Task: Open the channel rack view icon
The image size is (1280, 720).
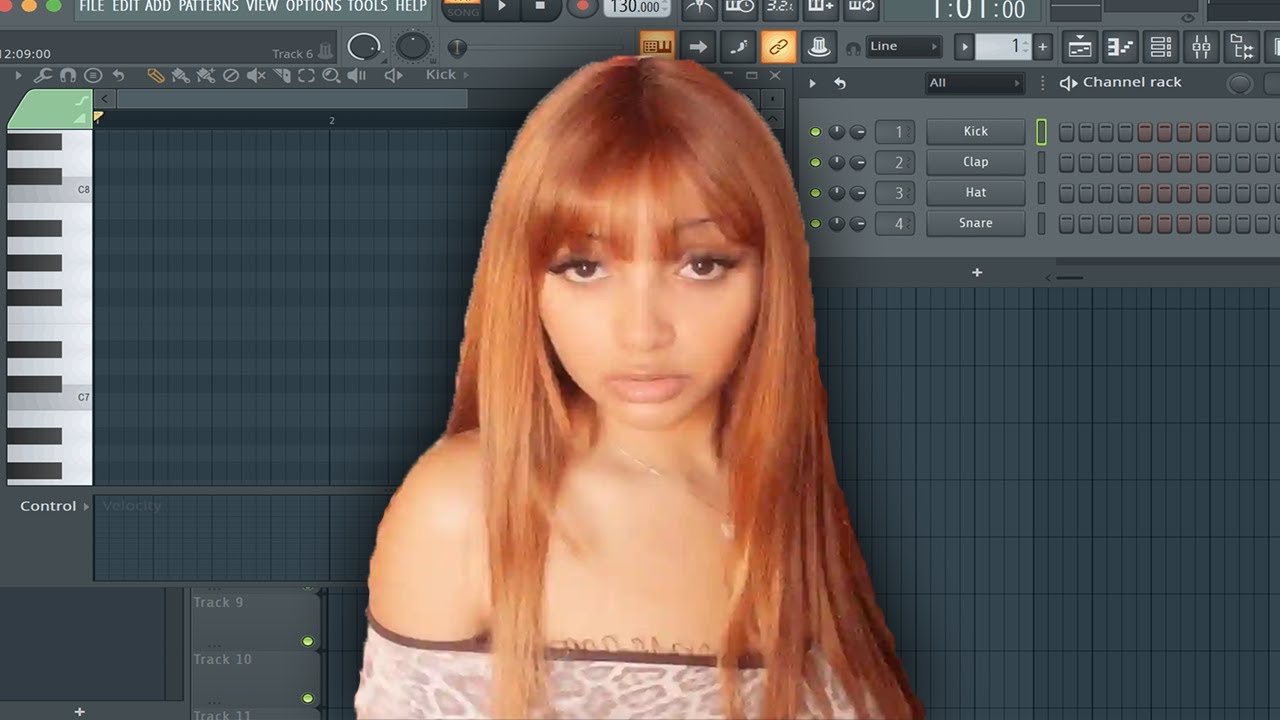Action: (x=1161, y=47)
